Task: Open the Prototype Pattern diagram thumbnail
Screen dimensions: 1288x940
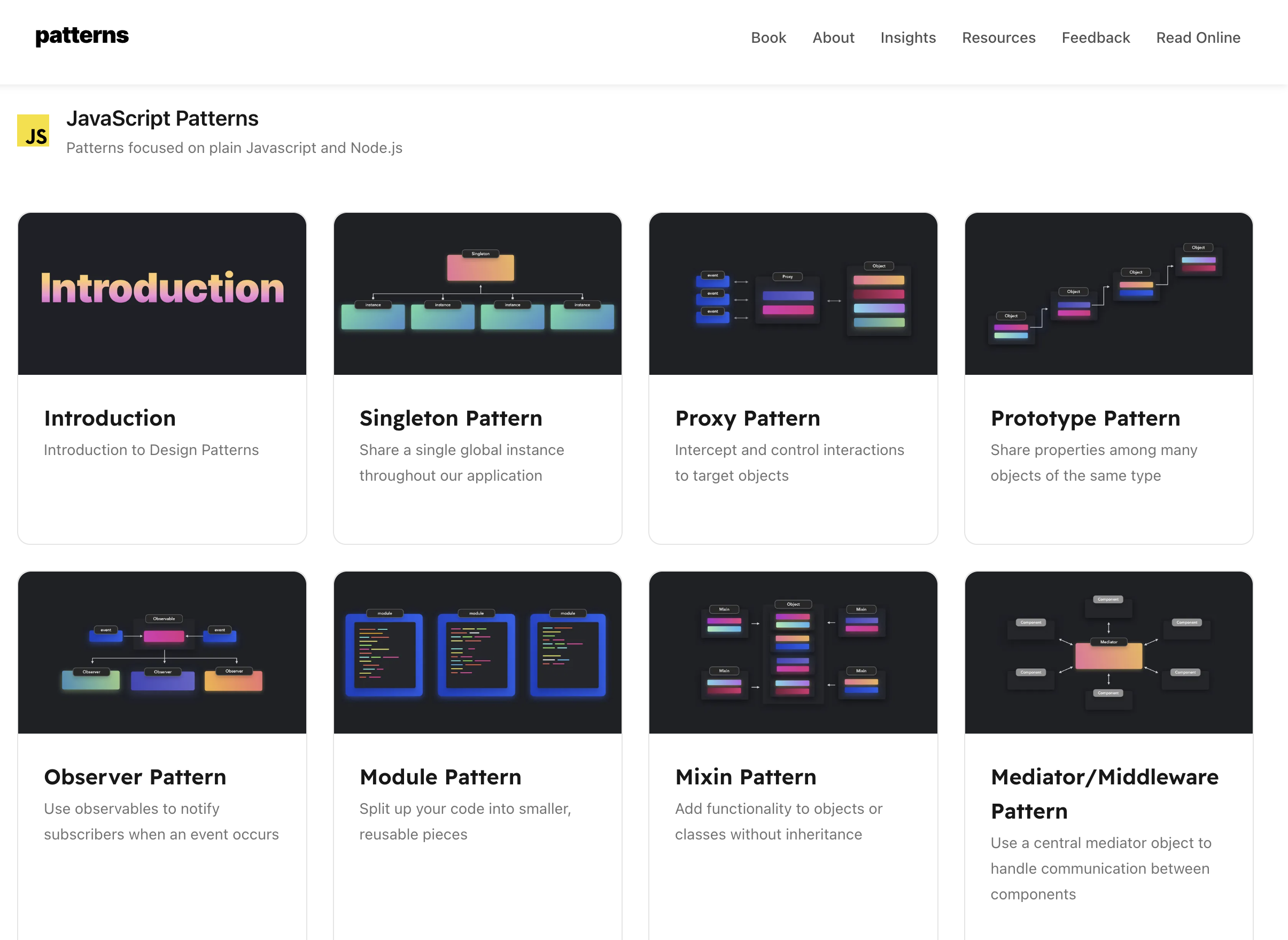Action: tap(1108, 294)
